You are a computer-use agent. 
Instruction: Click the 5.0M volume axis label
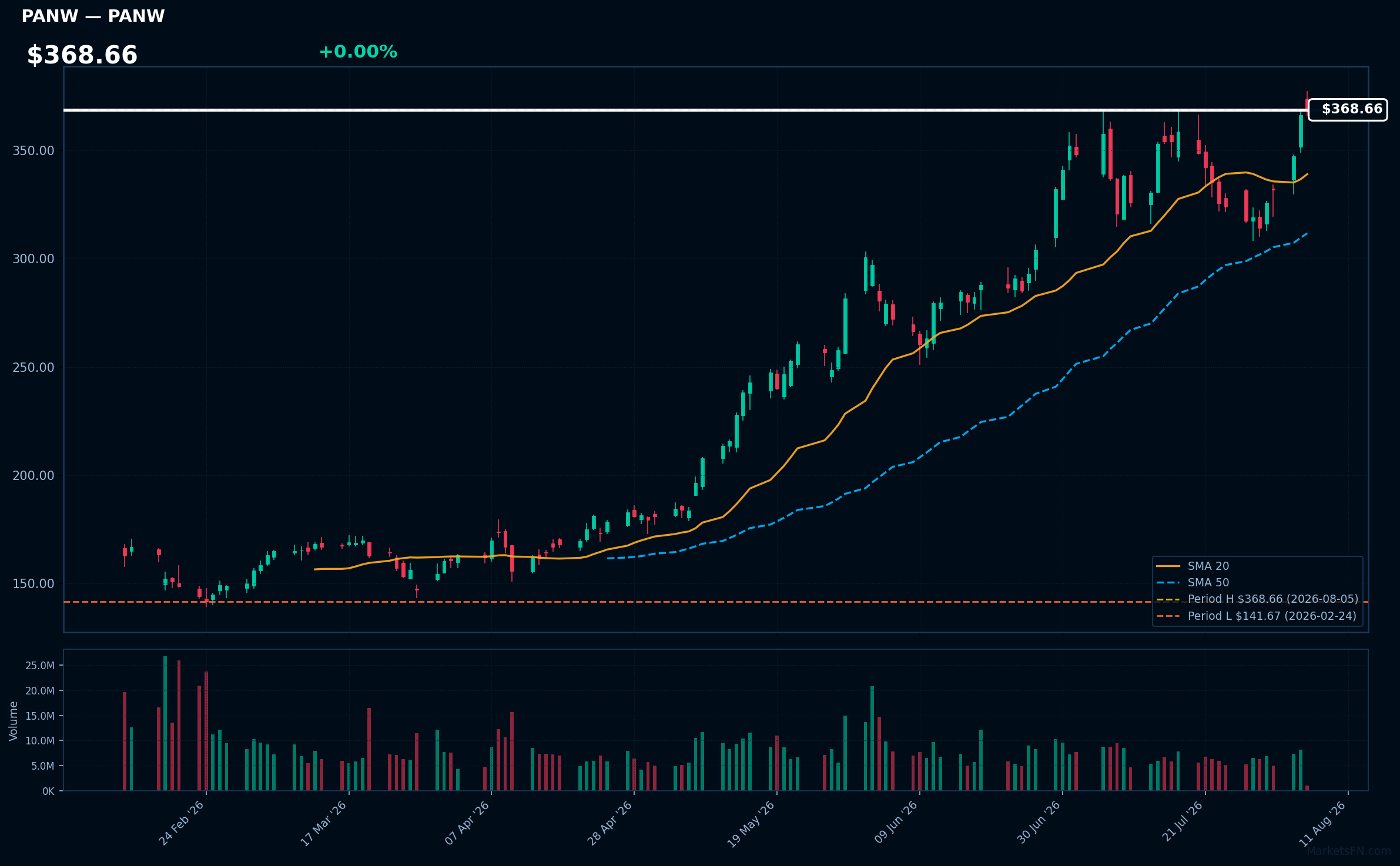tap(43, 766)
